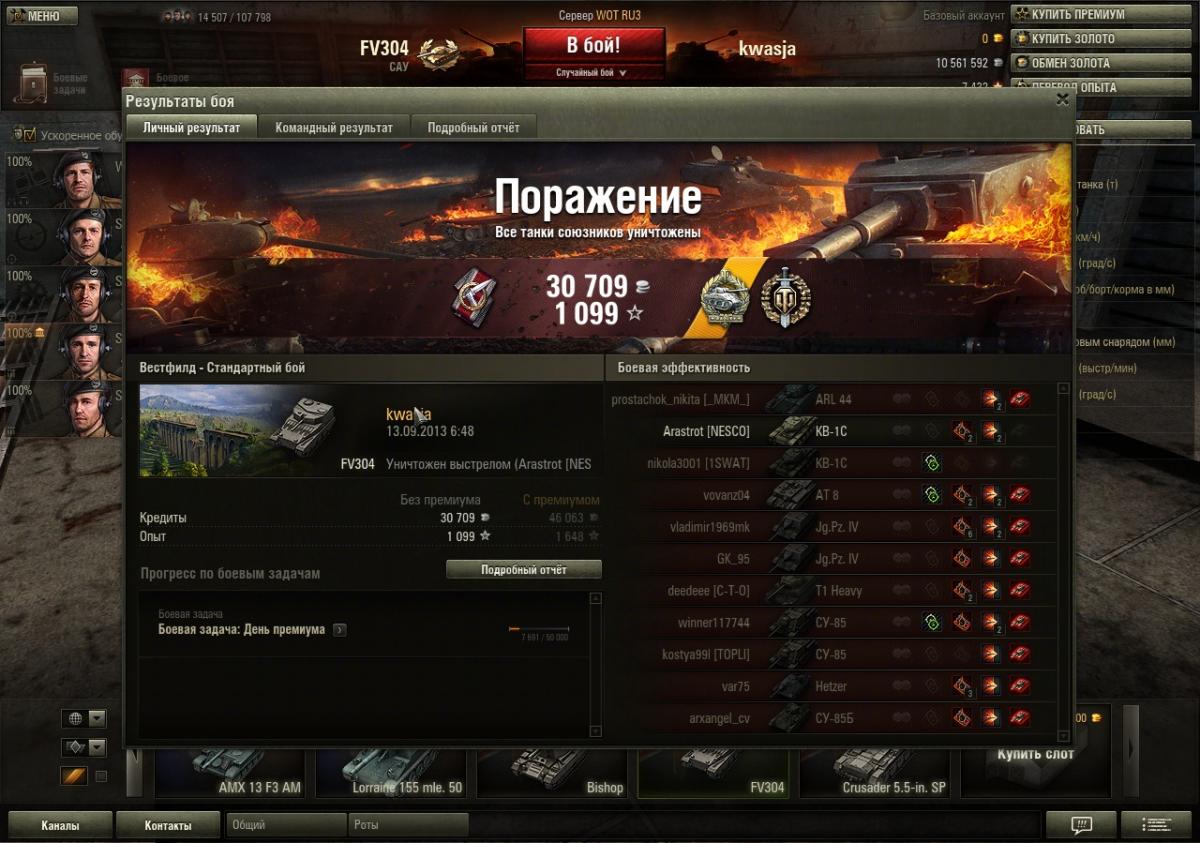Toggle the orange stripe carousel filter
The image size is (1200, 843).
[75, 776]
